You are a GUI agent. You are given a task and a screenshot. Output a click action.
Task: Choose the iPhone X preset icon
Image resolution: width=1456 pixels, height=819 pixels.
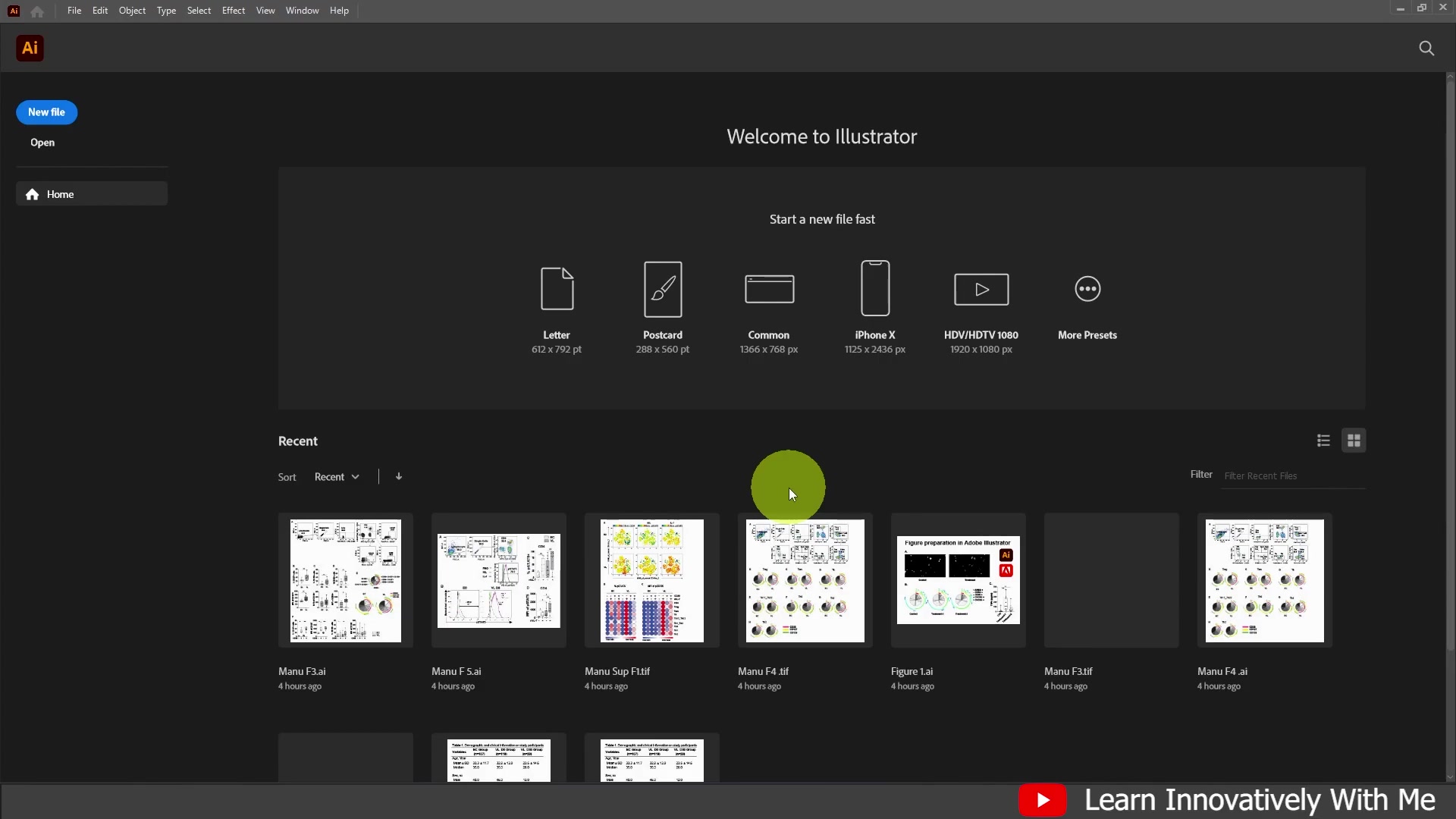(x=875, y=288)
